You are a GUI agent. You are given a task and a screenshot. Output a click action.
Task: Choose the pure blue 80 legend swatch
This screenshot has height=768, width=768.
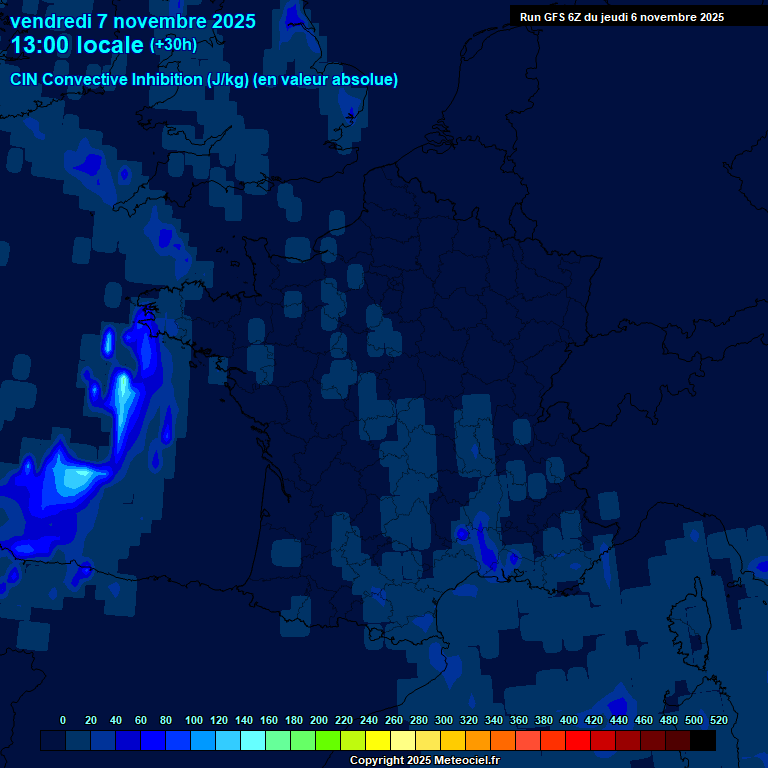153,741
